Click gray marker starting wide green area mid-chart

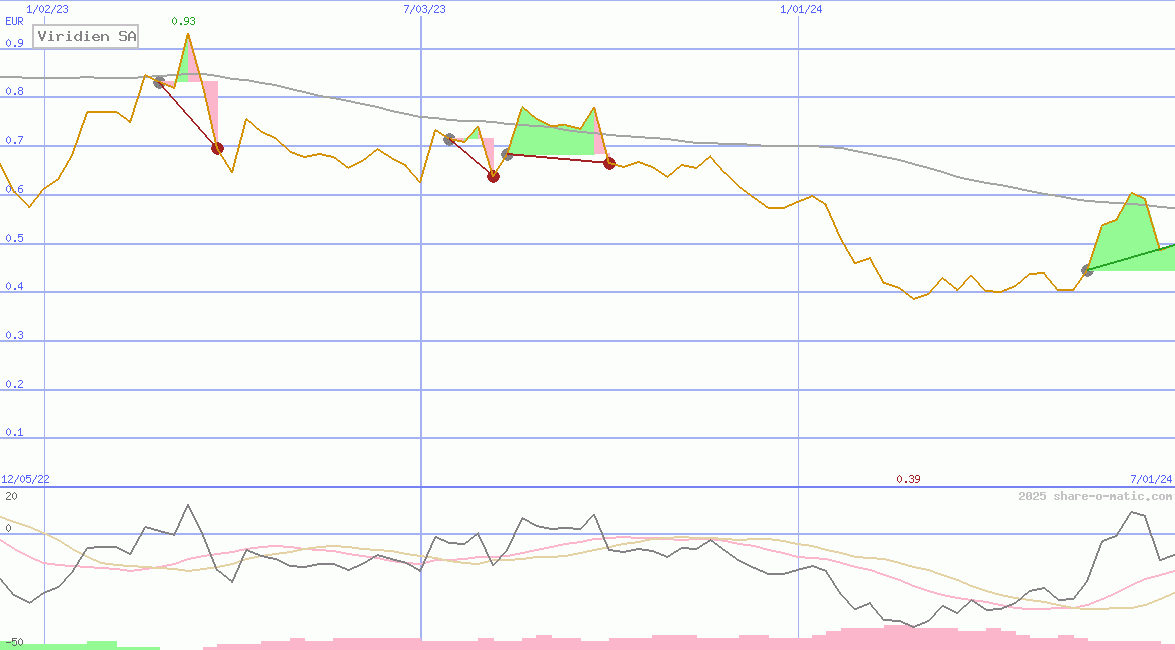507,154
